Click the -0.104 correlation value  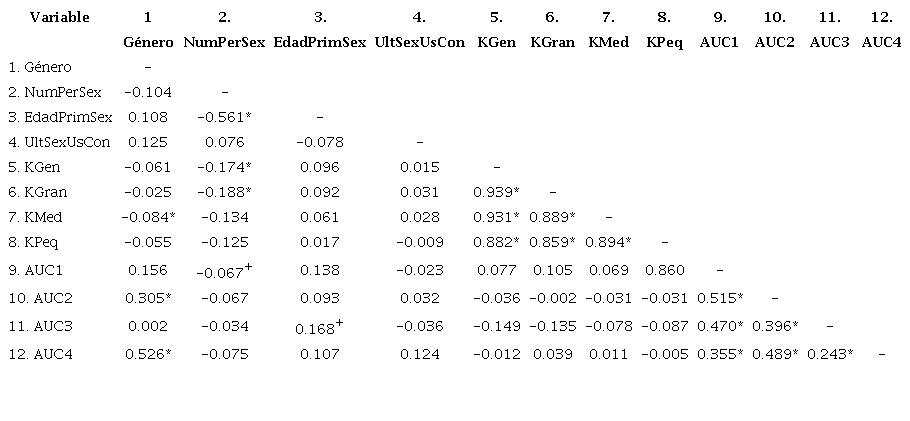click(x=148, y=92)
